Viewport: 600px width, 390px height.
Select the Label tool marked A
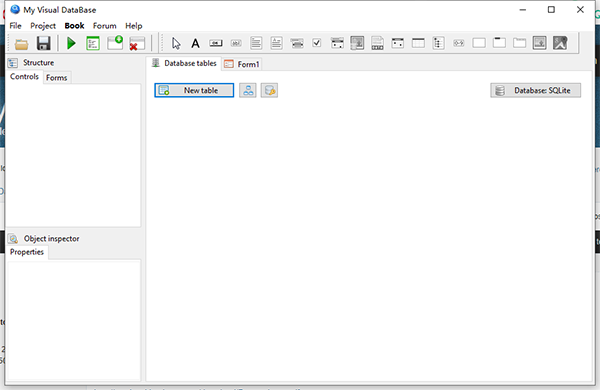[196, 43]
